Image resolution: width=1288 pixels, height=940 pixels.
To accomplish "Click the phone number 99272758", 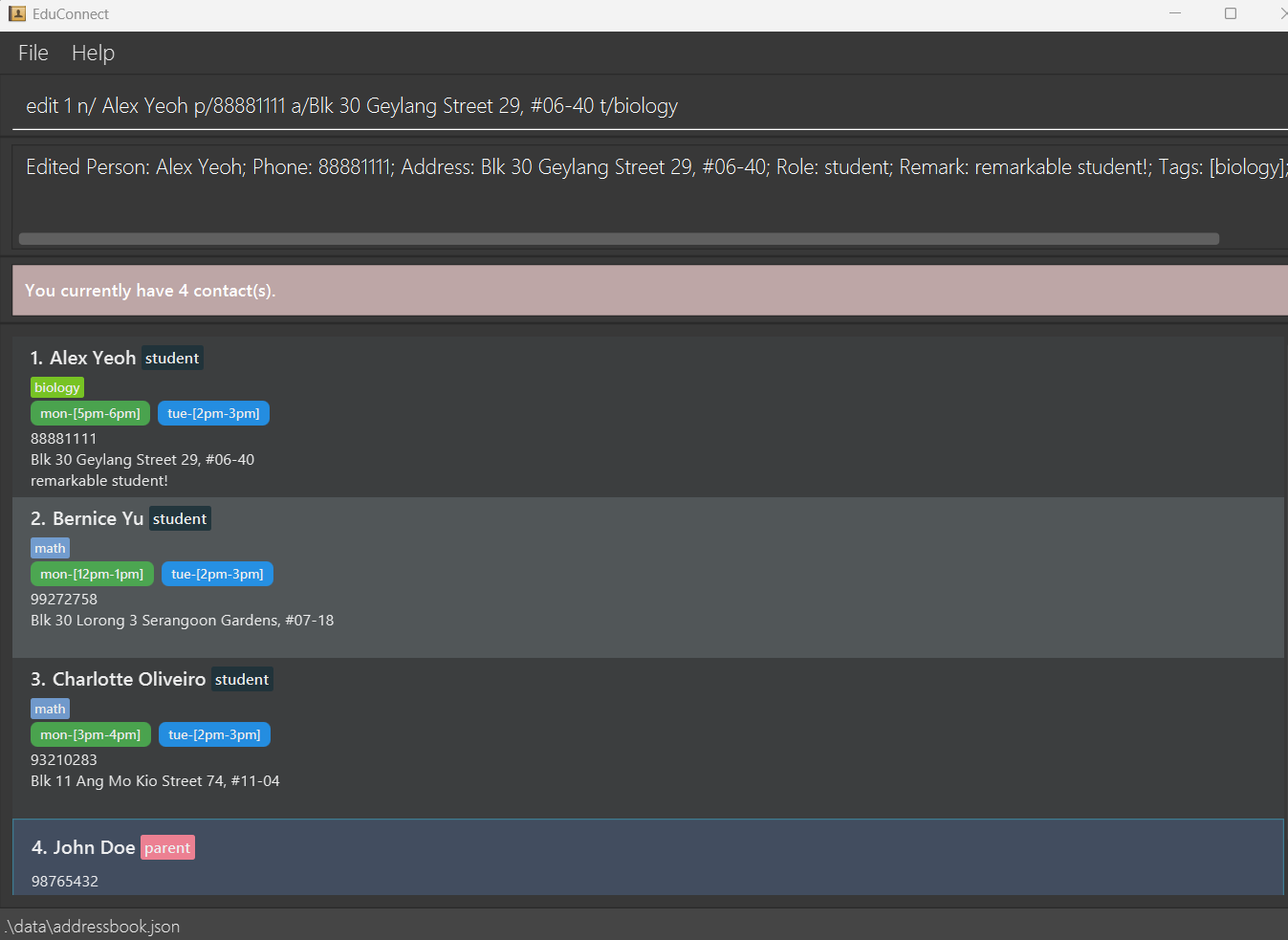I will (64, 600).
